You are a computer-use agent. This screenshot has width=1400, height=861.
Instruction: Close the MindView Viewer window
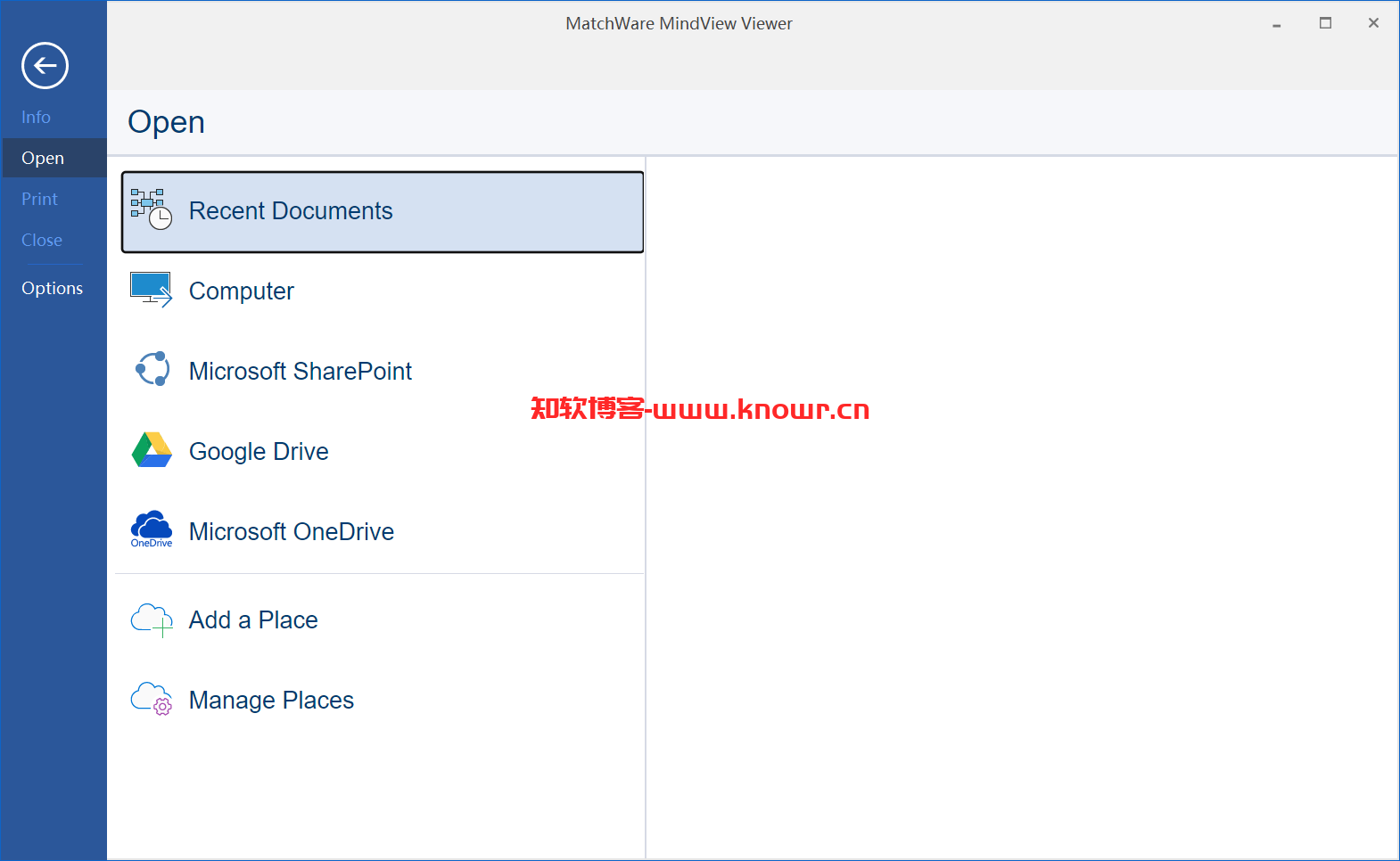[x=1374, y=23]
